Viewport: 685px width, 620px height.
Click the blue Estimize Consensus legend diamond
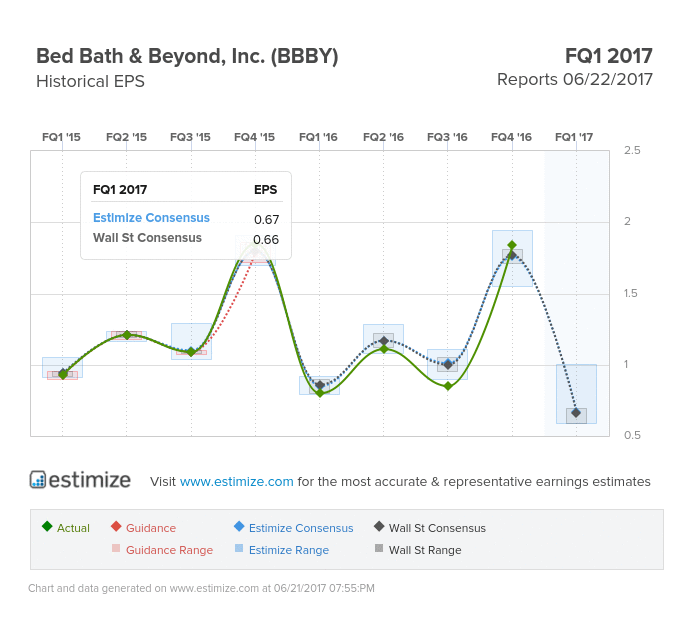[x=239, y=526]
